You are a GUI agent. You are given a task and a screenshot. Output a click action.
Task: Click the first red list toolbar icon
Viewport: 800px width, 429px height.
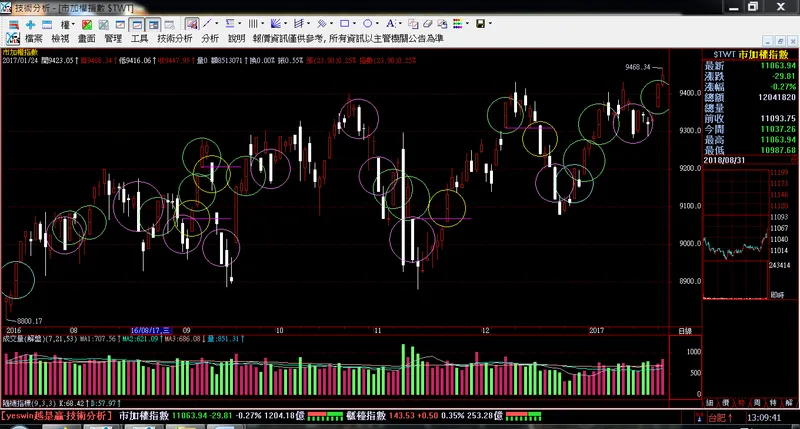tap(14, 24)
